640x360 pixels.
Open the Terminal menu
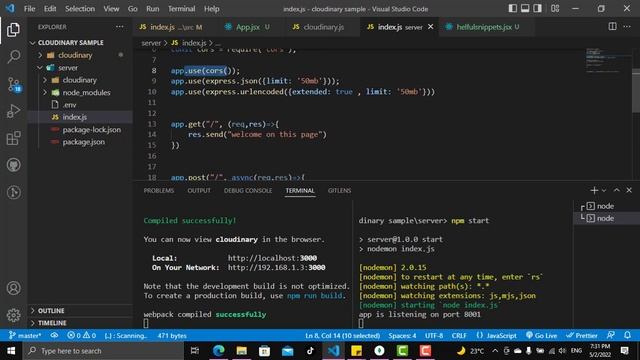click(x=182, y=9)
